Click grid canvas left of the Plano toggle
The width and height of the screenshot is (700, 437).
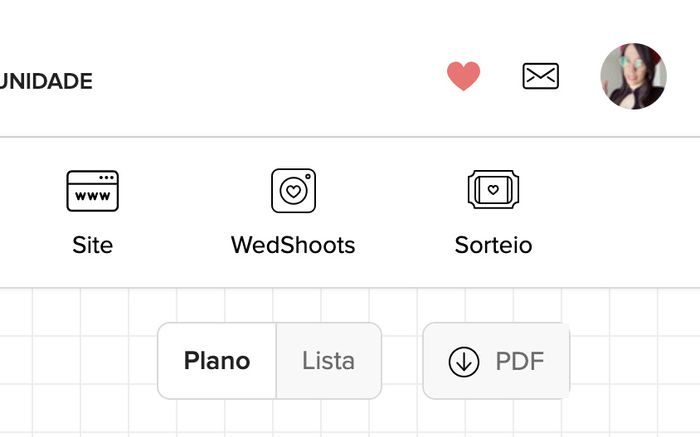click(80, 361)
